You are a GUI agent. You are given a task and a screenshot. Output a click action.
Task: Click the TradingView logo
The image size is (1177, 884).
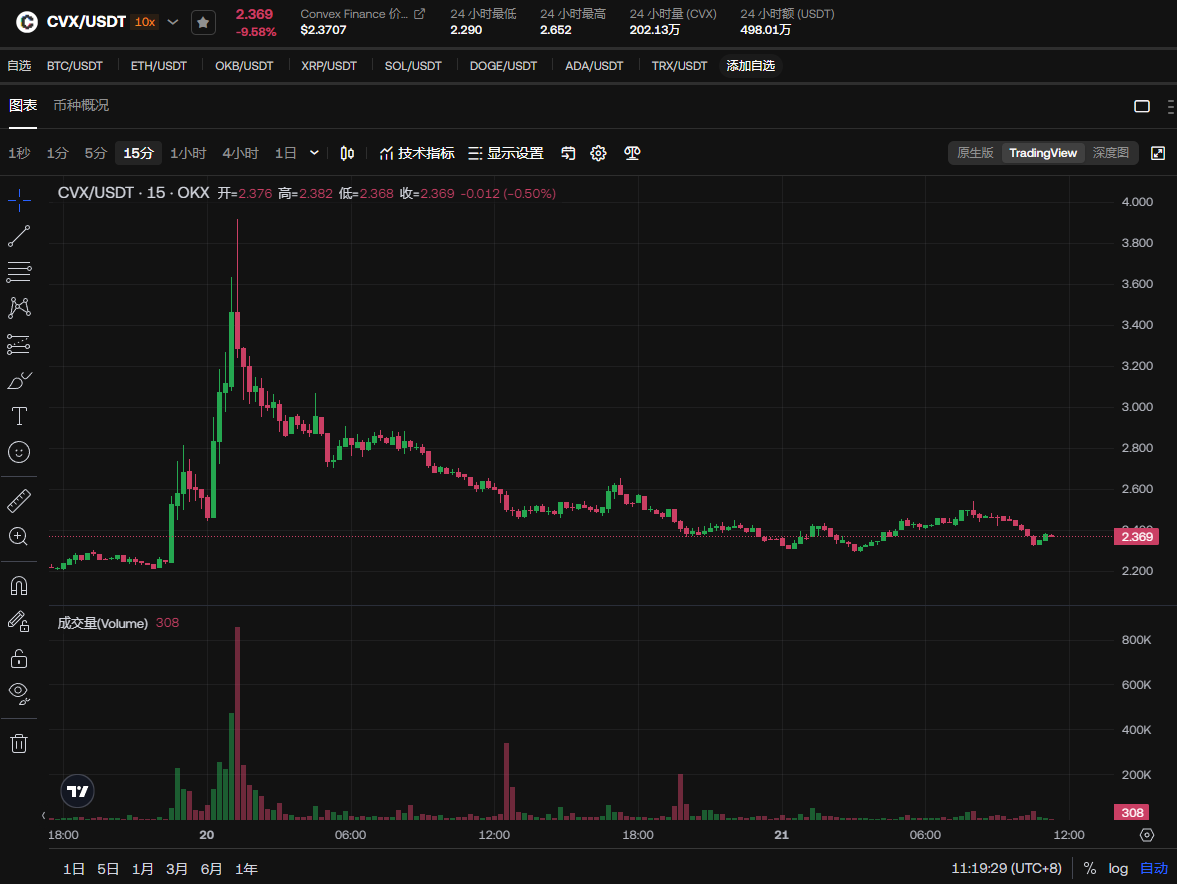click(77, 791)
